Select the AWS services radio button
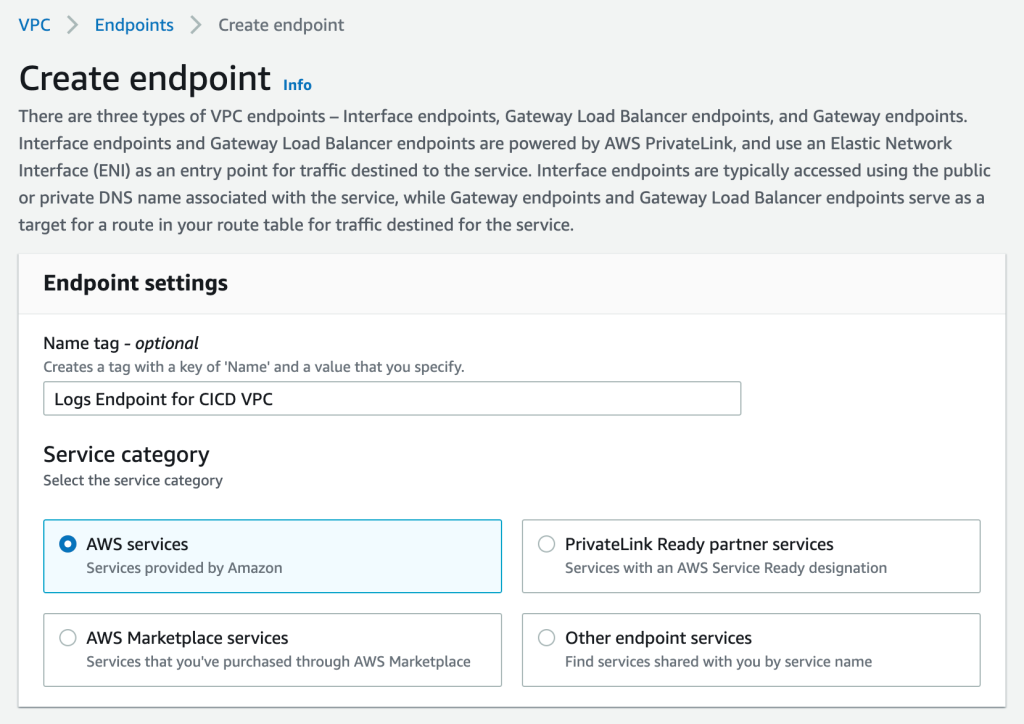 68,545
